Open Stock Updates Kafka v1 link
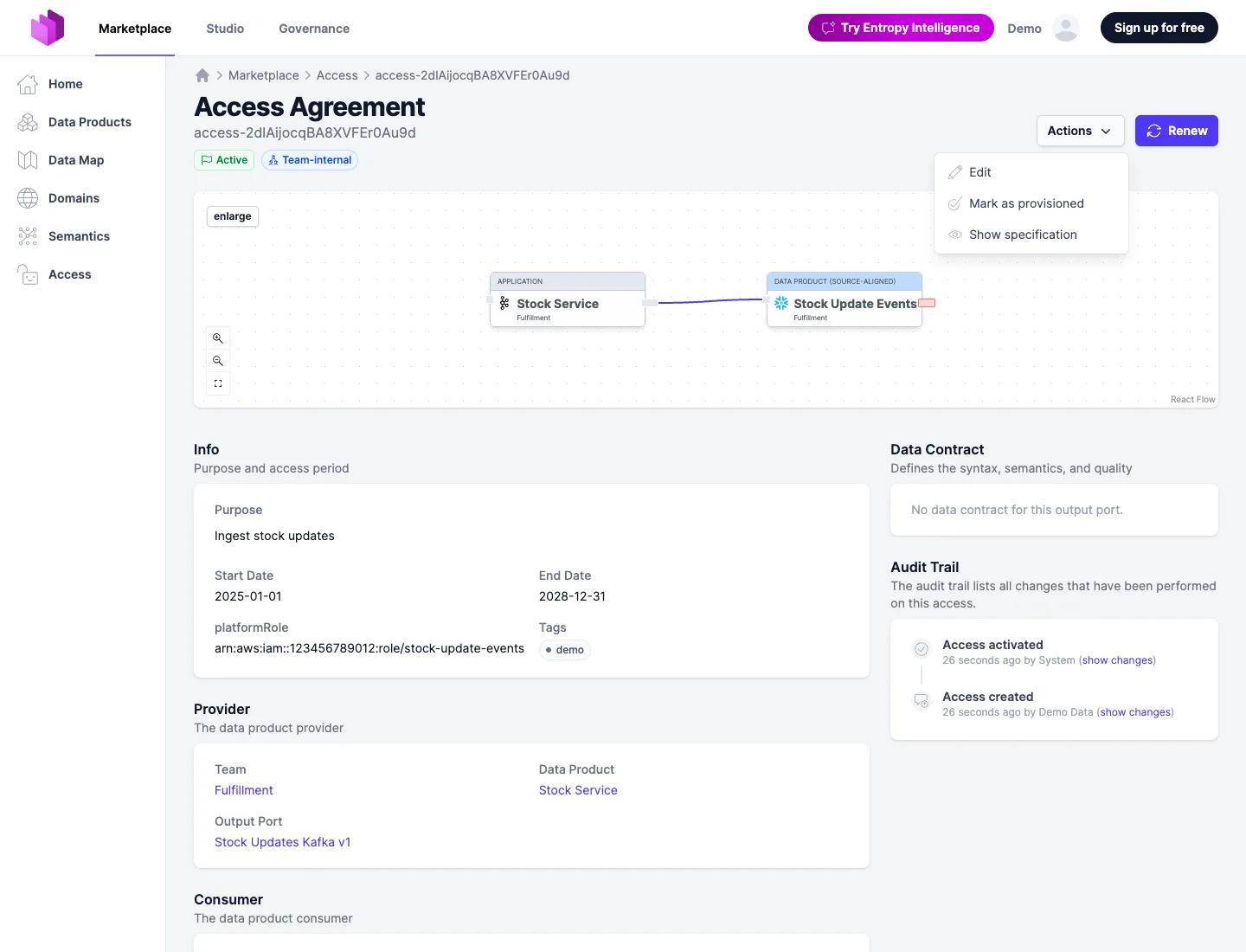Screen dimensions: 1246x952 click(283, 842)
